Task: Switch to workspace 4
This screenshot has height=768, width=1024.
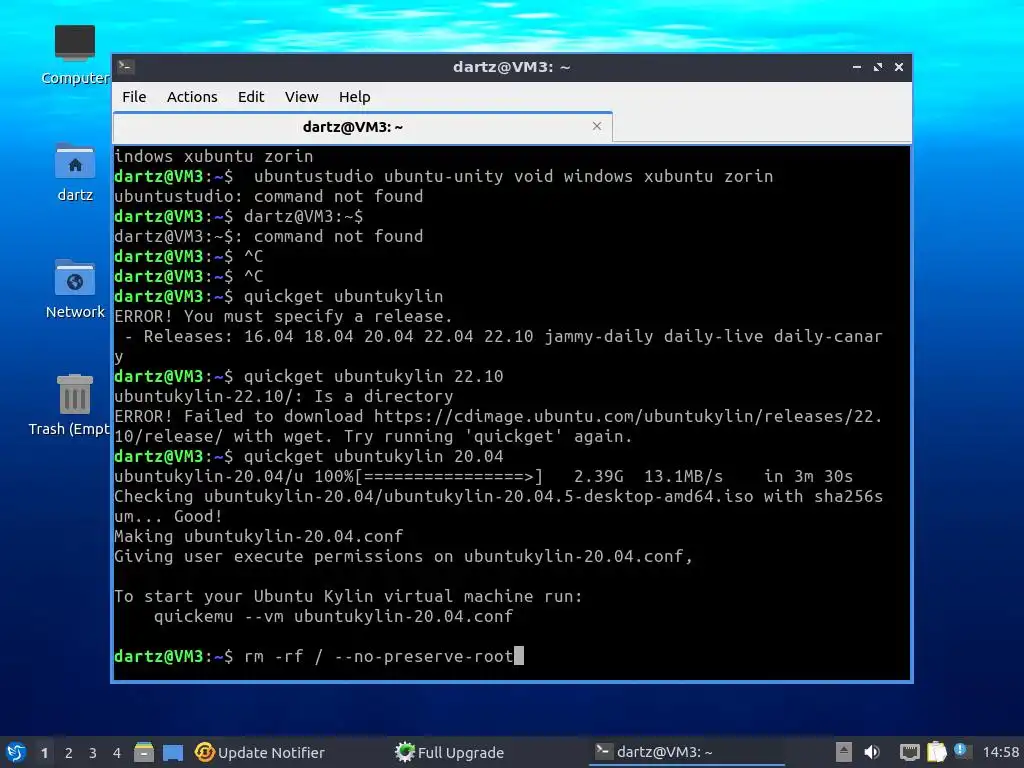Action: click(x=117, y=753)
